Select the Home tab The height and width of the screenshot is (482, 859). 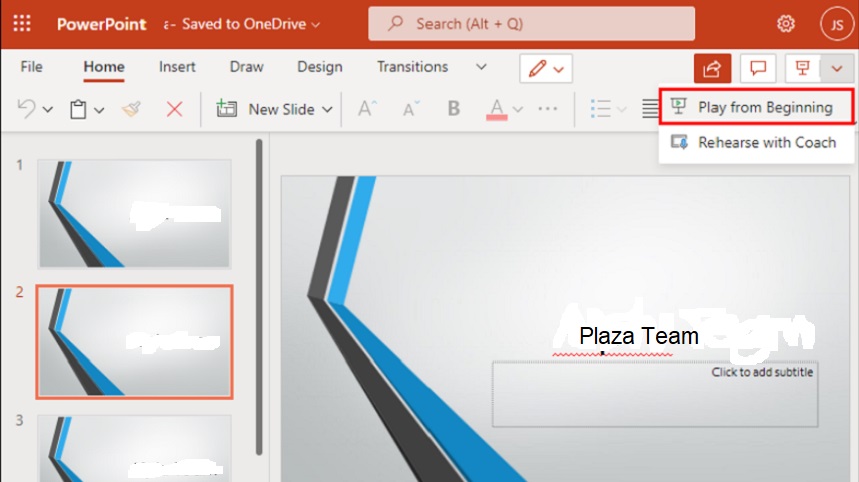click(x=104, y=67)
